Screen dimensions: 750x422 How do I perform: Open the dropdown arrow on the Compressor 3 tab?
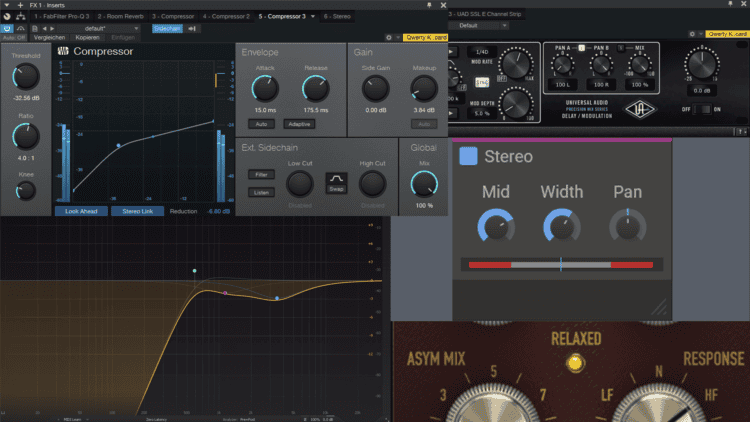click(313, 16)
